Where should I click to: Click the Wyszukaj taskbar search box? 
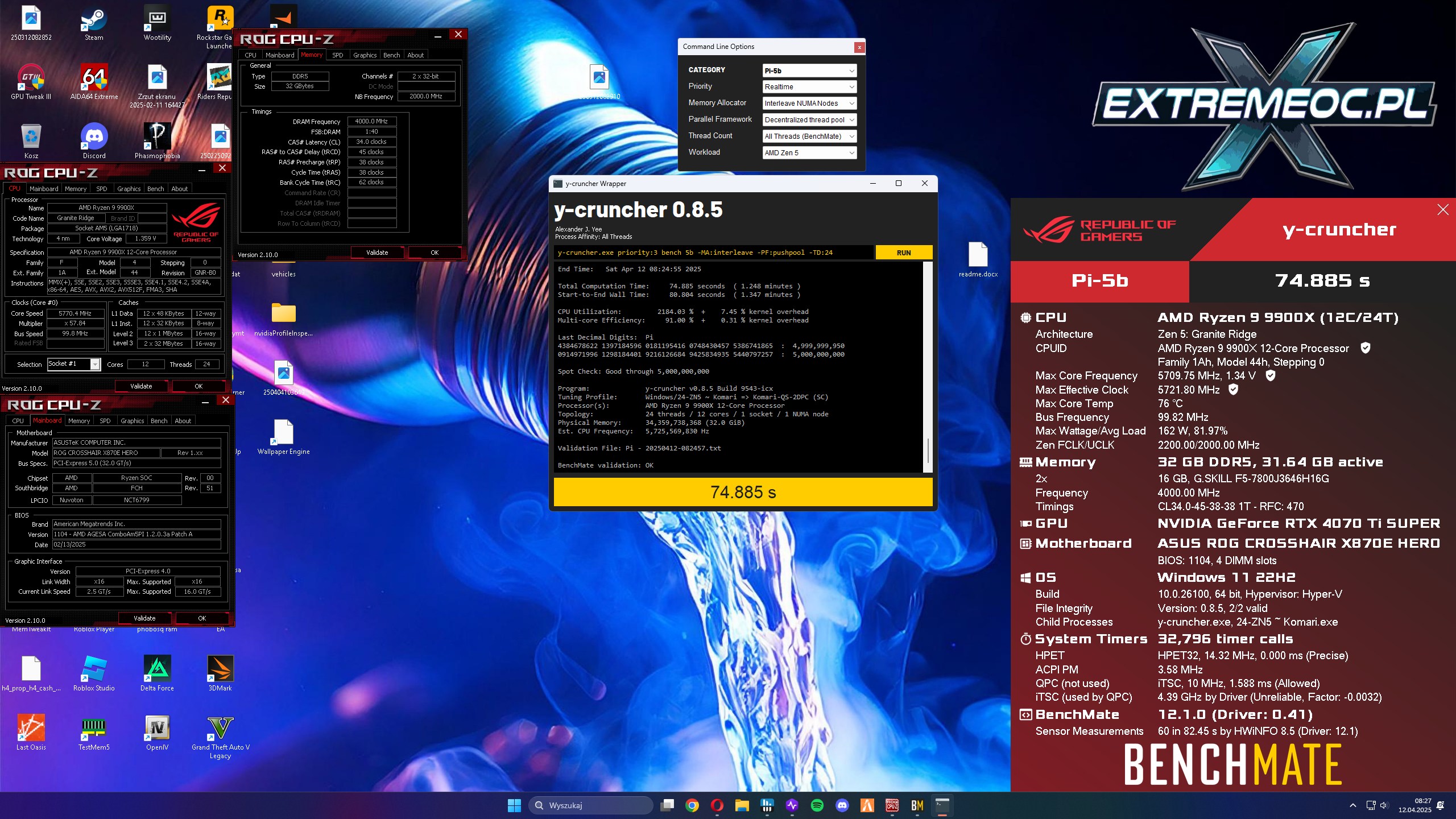591,805
